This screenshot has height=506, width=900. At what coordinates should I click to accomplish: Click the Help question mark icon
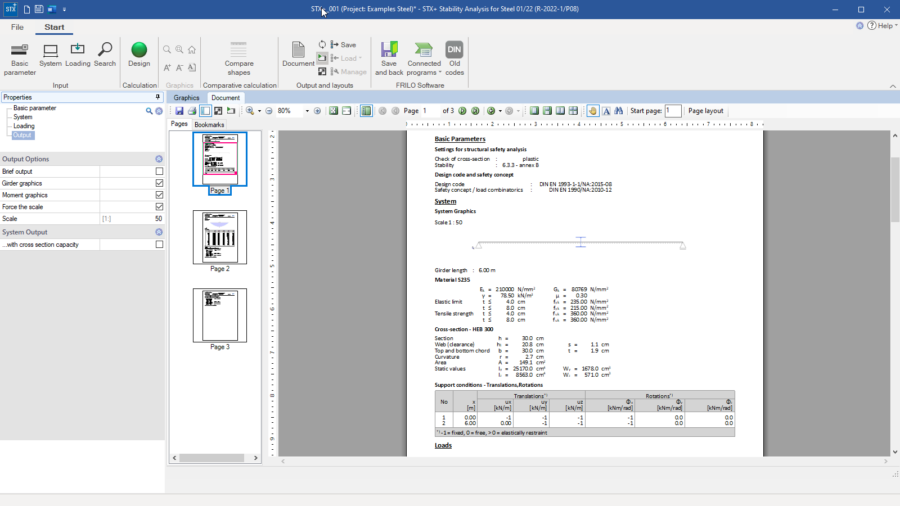pyautogui.click(x=872, y=25)
